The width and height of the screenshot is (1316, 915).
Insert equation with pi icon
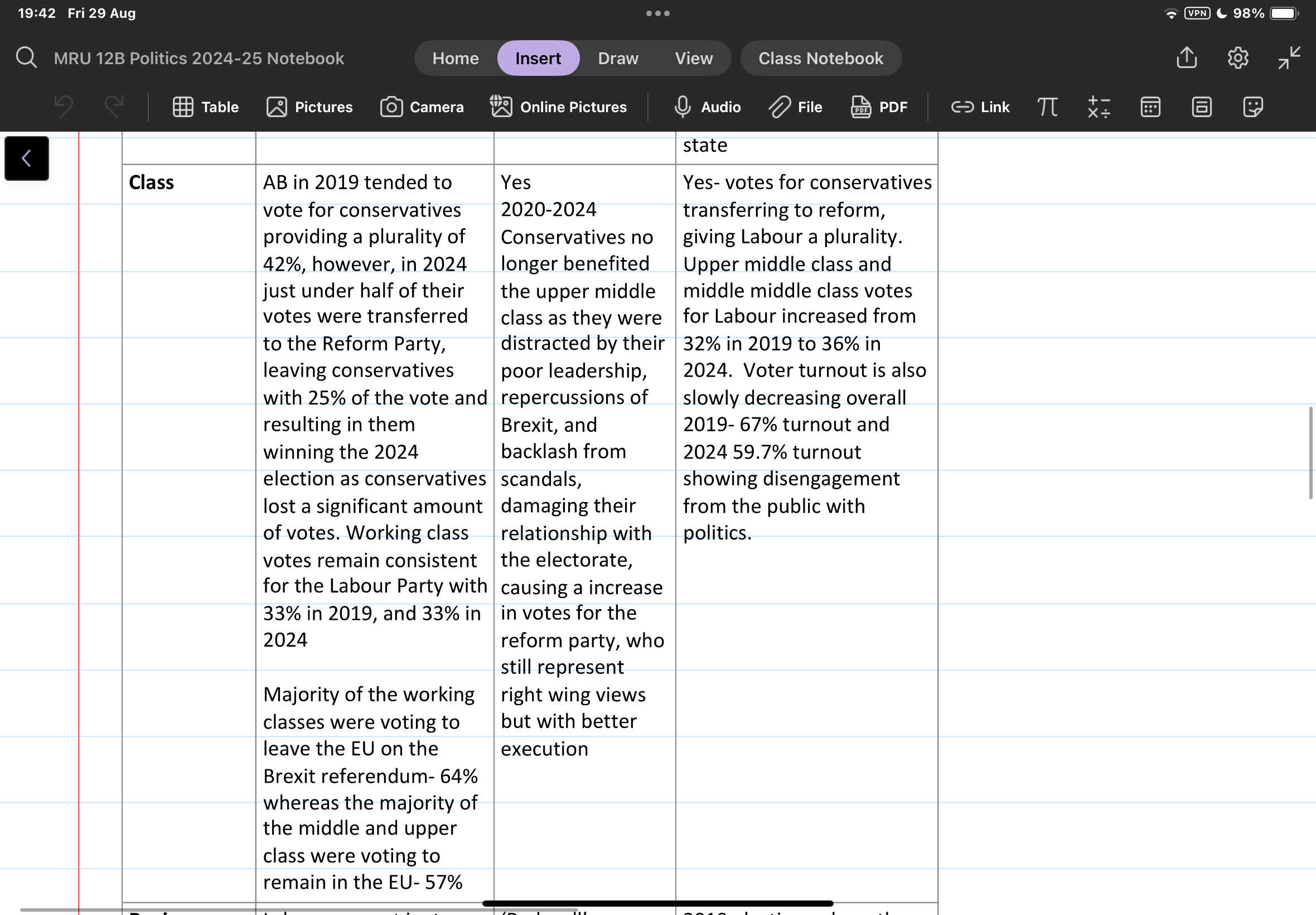coord(1047,107)
